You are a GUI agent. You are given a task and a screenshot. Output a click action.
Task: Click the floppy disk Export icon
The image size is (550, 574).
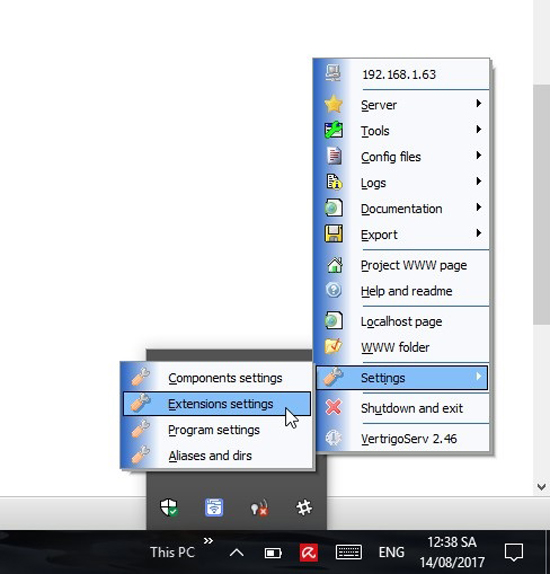click(334, 234)
